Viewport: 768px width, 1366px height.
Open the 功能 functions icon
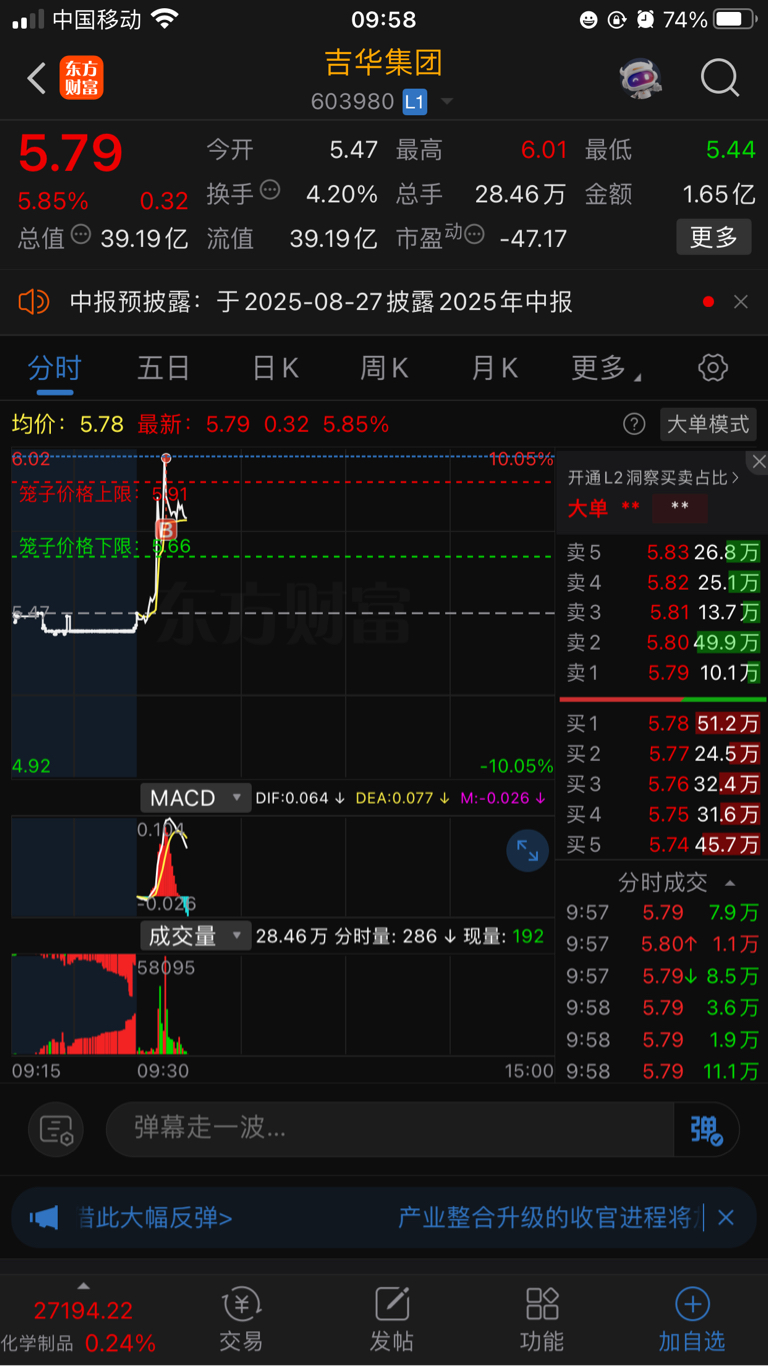(x=541, y=1319)
